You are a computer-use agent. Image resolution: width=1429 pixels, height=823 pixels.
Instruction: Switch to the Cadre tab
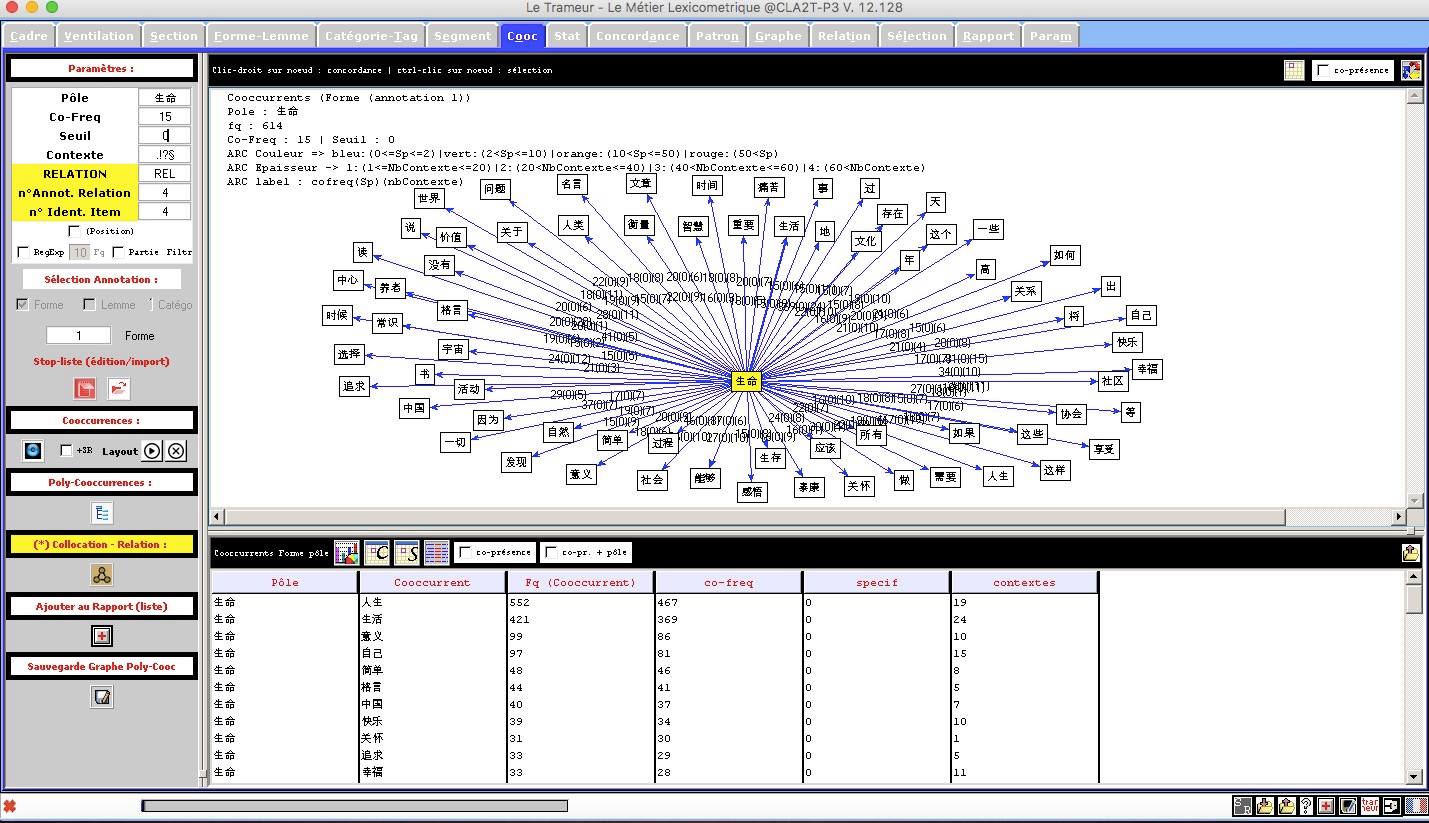pos(28,36)
